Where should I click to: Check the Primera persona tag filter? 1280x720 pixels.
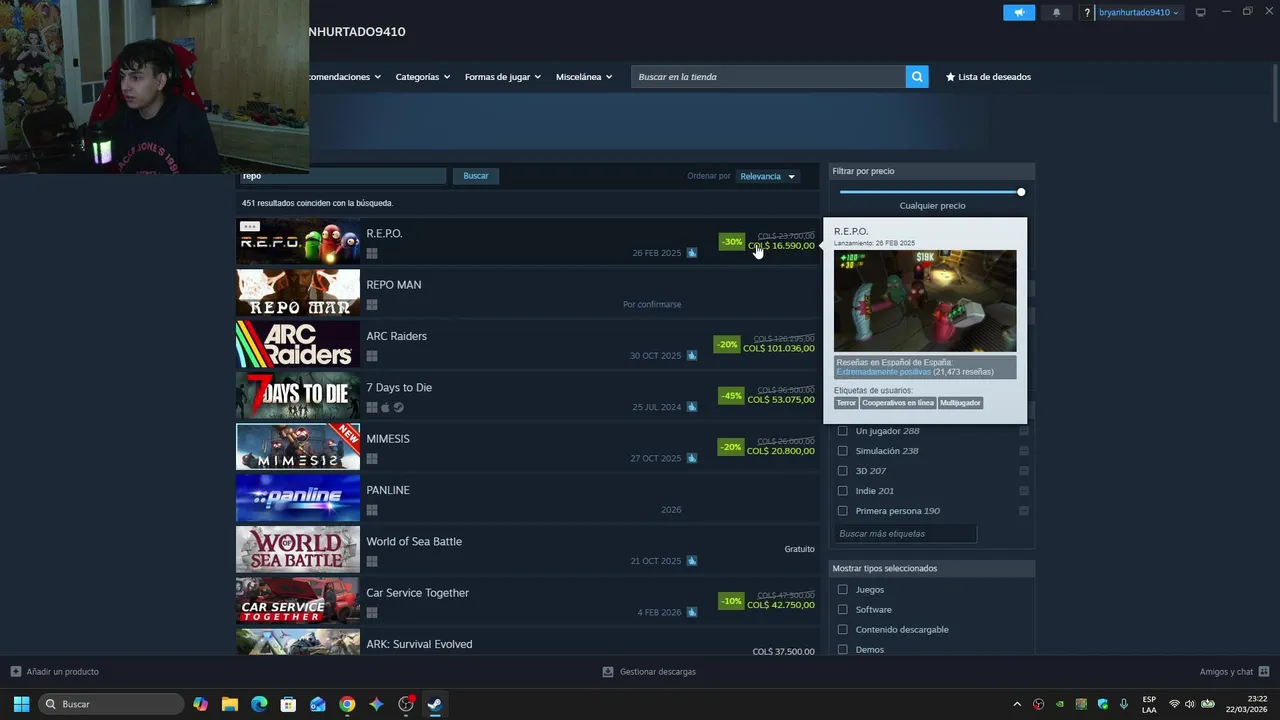(x=842, y=511)
